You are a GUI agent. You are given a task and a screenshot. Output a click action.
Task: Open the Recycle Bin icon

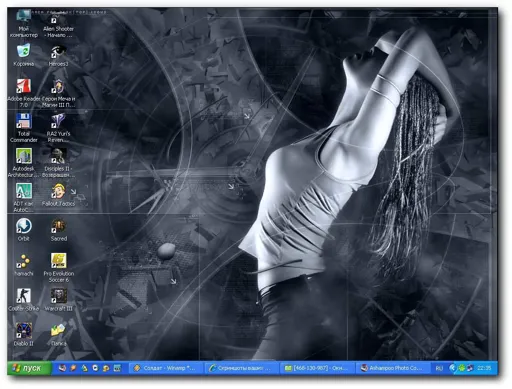[23, 55]
